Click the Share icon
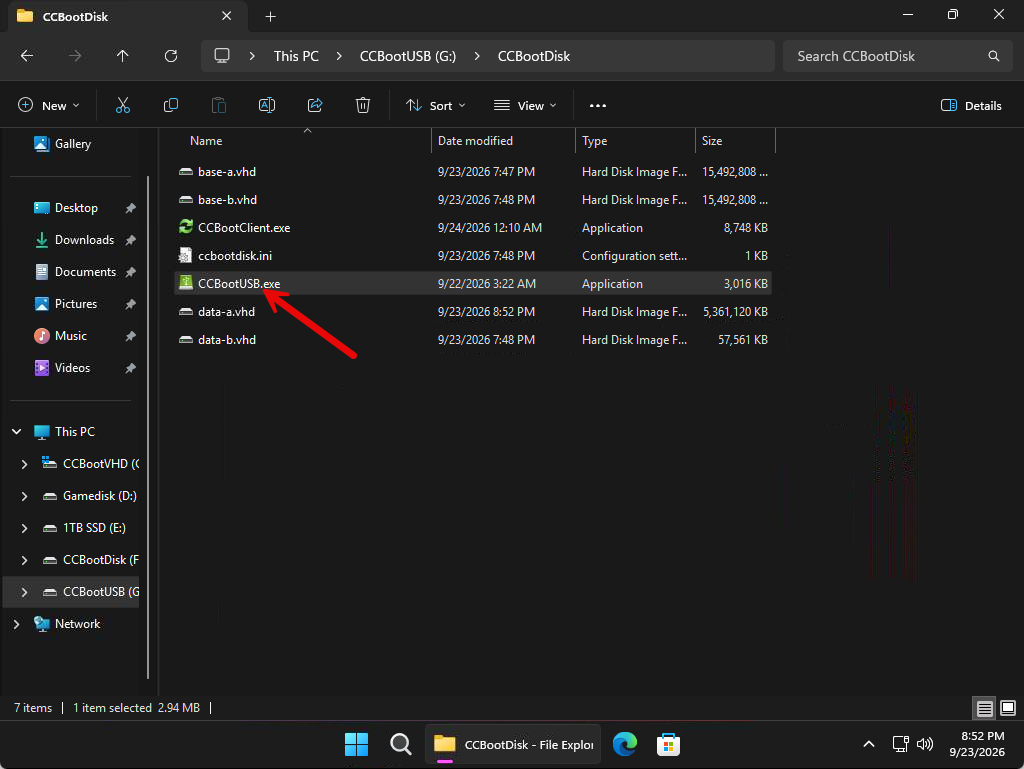 click(315, 105)
